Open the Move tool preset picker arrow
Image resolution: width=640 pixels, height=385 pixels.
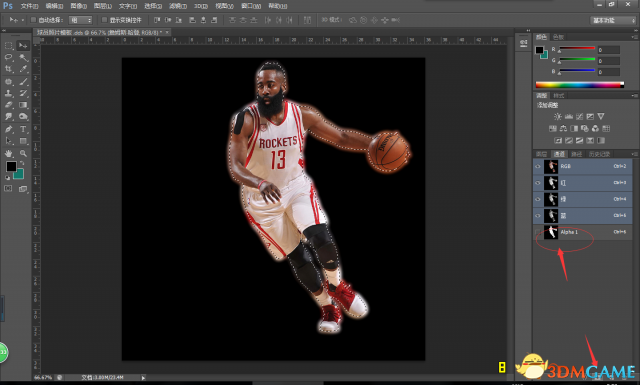tap(22, 20)
